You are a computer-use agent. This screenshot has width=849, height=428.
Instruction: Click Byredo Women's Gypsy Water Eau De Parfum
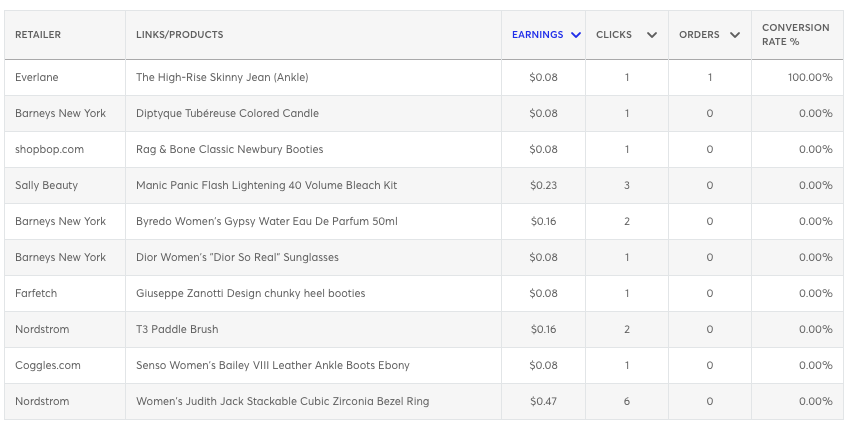click(266, 221)
